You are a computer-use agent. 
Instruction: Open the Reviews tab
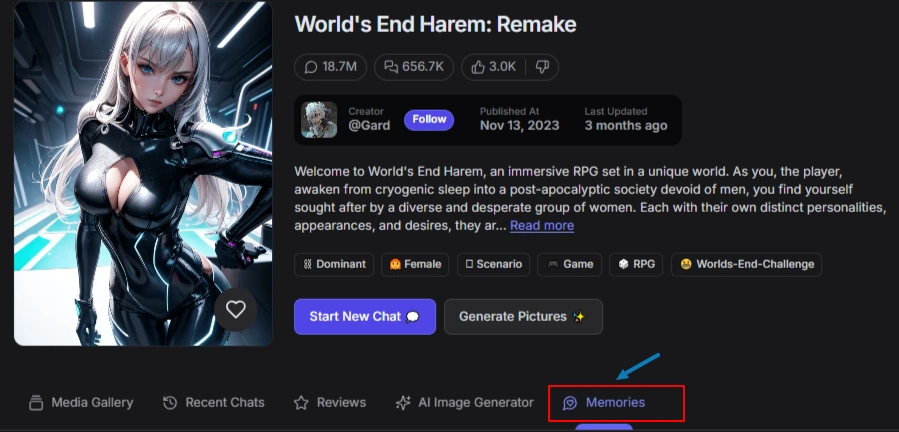[330, 402]
